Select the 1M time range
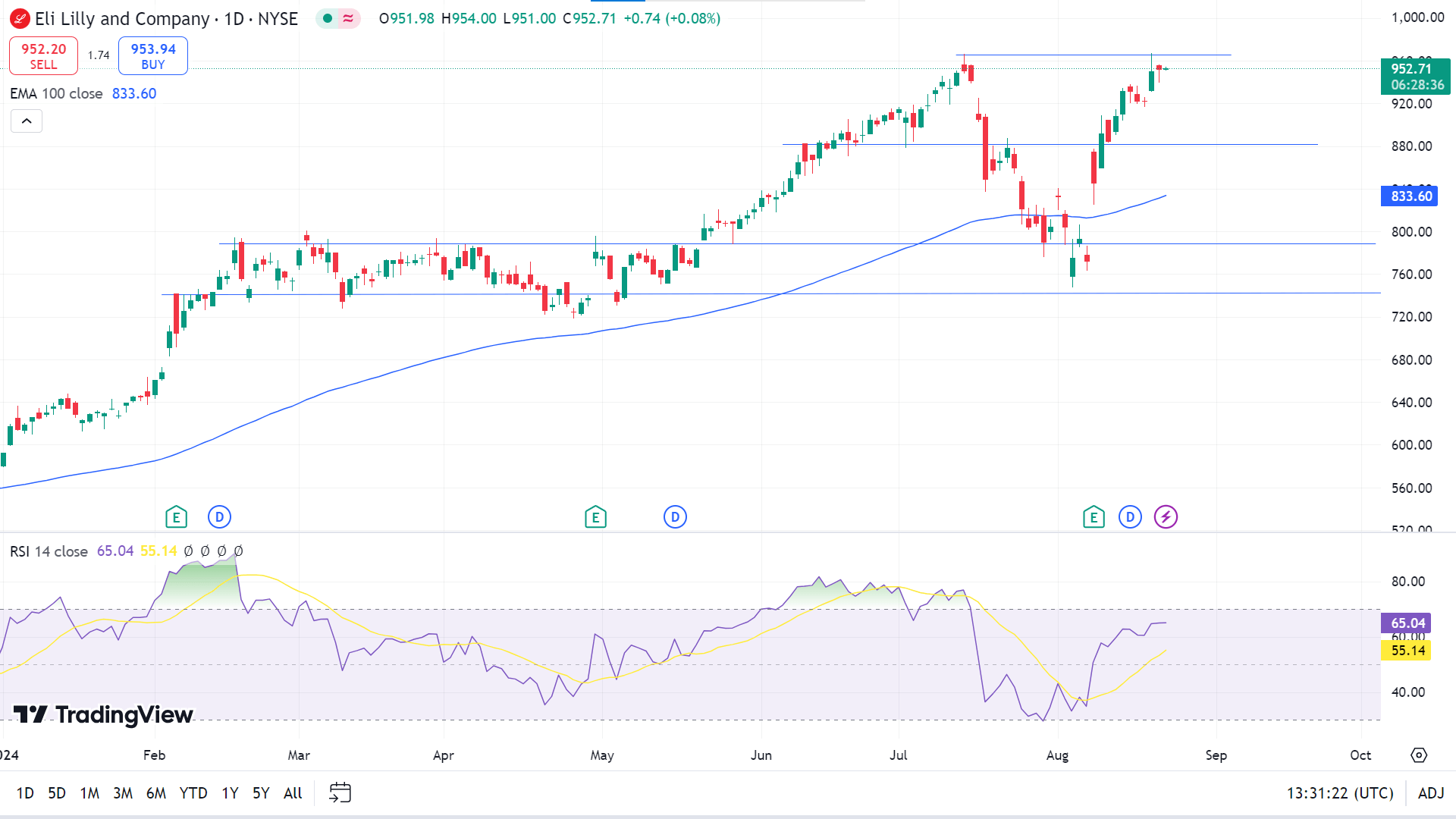 coord(89,793)
